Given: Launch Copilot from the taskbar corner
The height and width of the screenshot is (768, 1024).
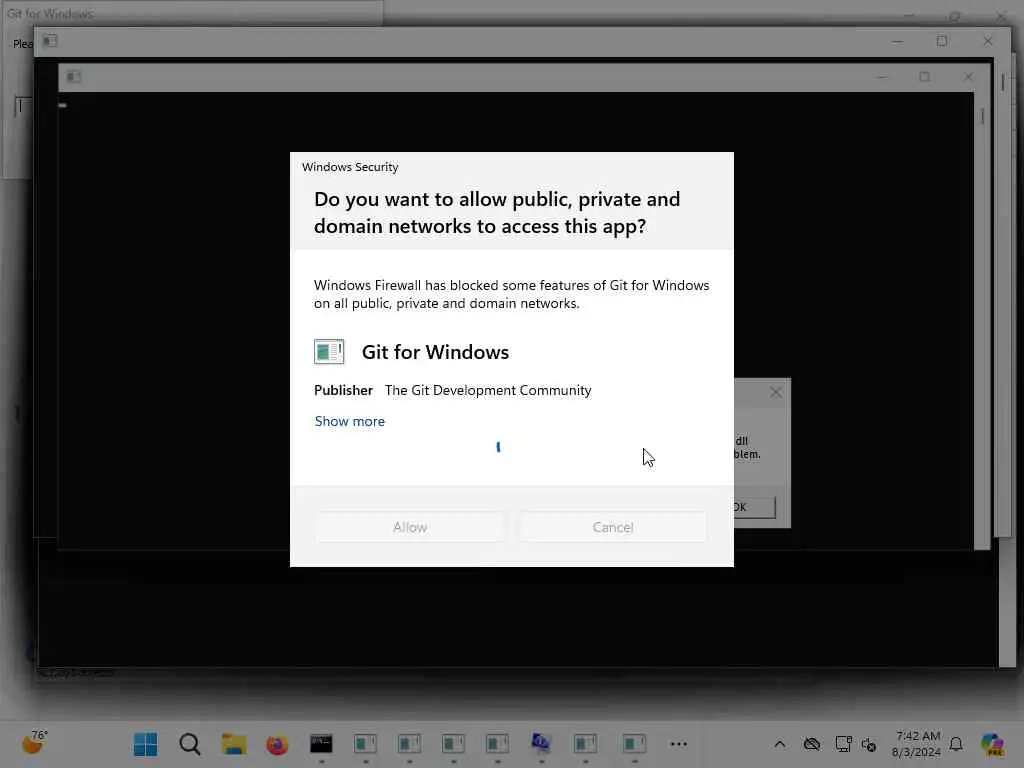Looking at the screenshot, I should 992,744.
